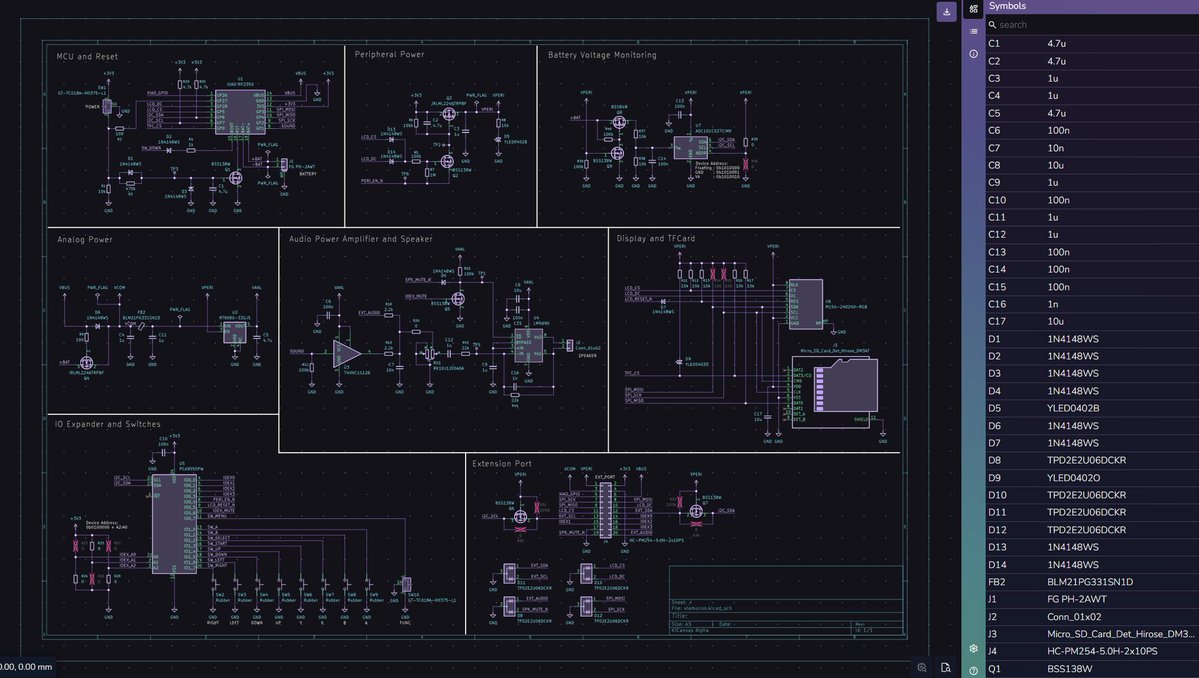The width and height of the screenshot is (1199, 678).
Task: Select symbol row C6 100n
Action: (x=1093, y=130)
